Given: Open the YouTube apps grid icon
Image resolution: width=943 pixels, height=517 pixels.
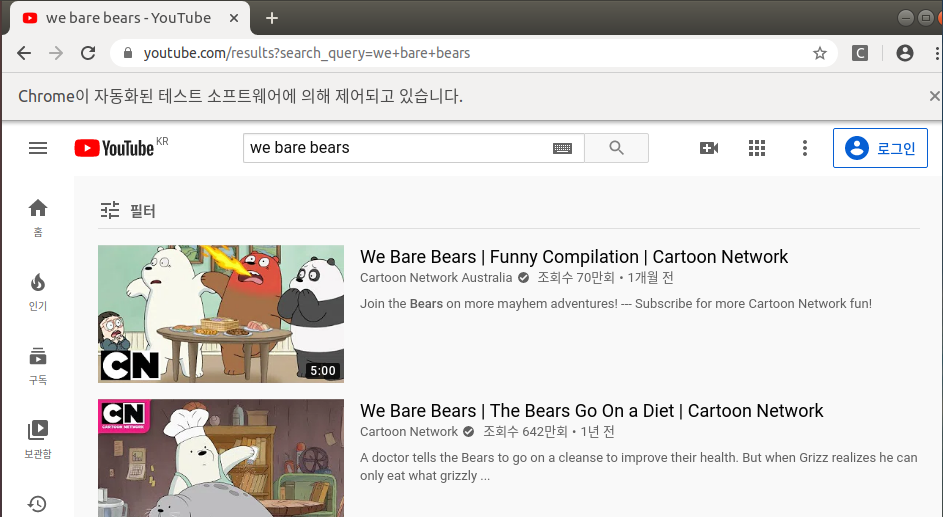Looking at the screenshot, I should click(757, 148).
